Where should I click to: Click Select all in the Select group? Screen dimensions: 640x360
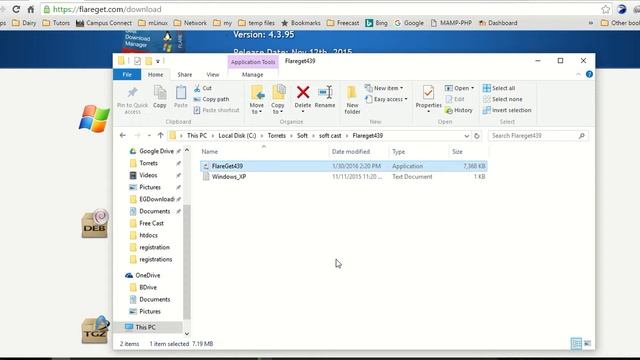(499, 88)
